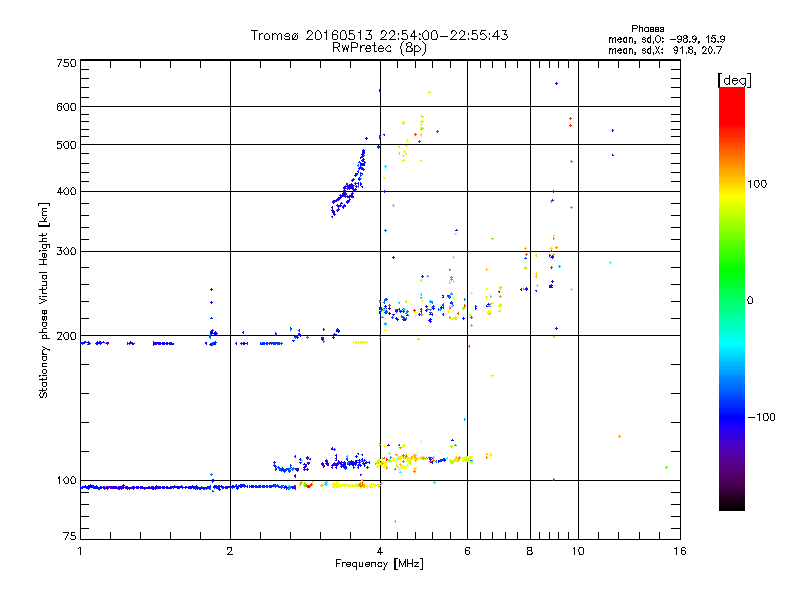
Task: Click the x-axis tick label '2'
Action: (230, 551)
